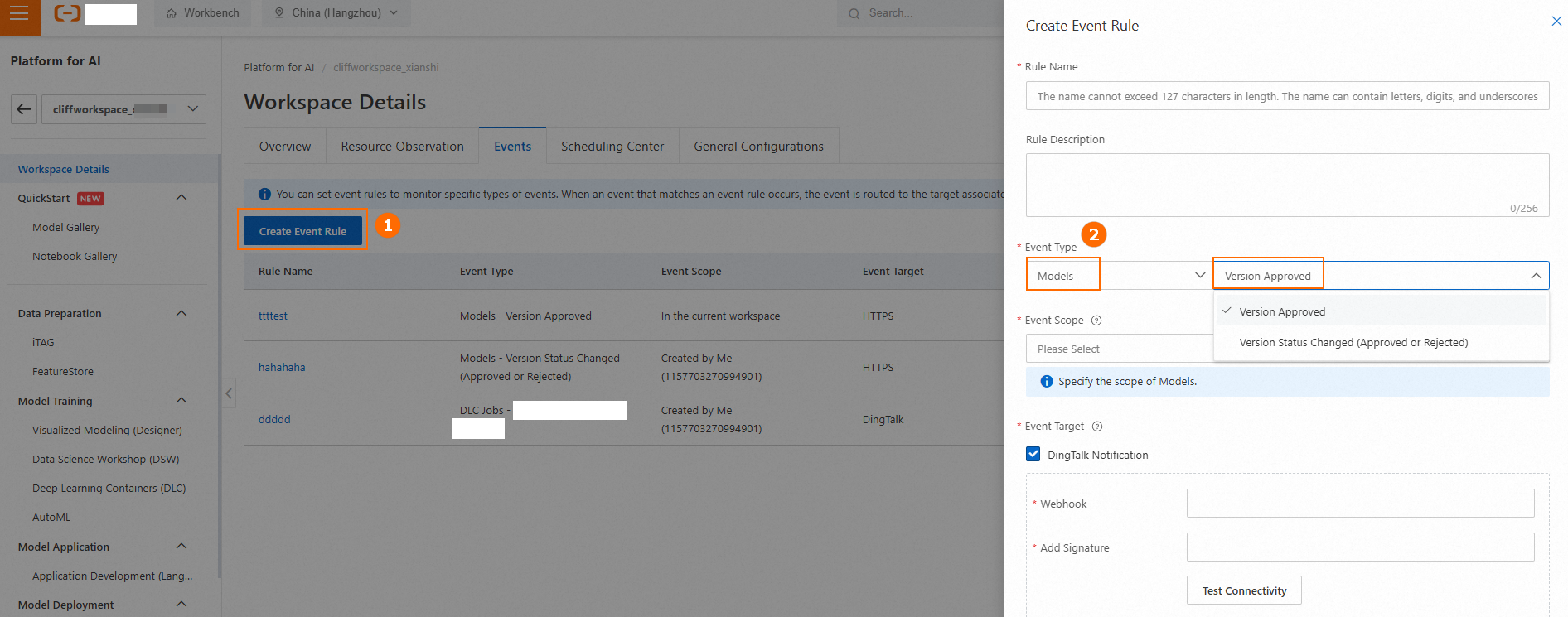Open AutoML in sidebar
This screenshot has height=617, width=1568.
tap(51, 517)
